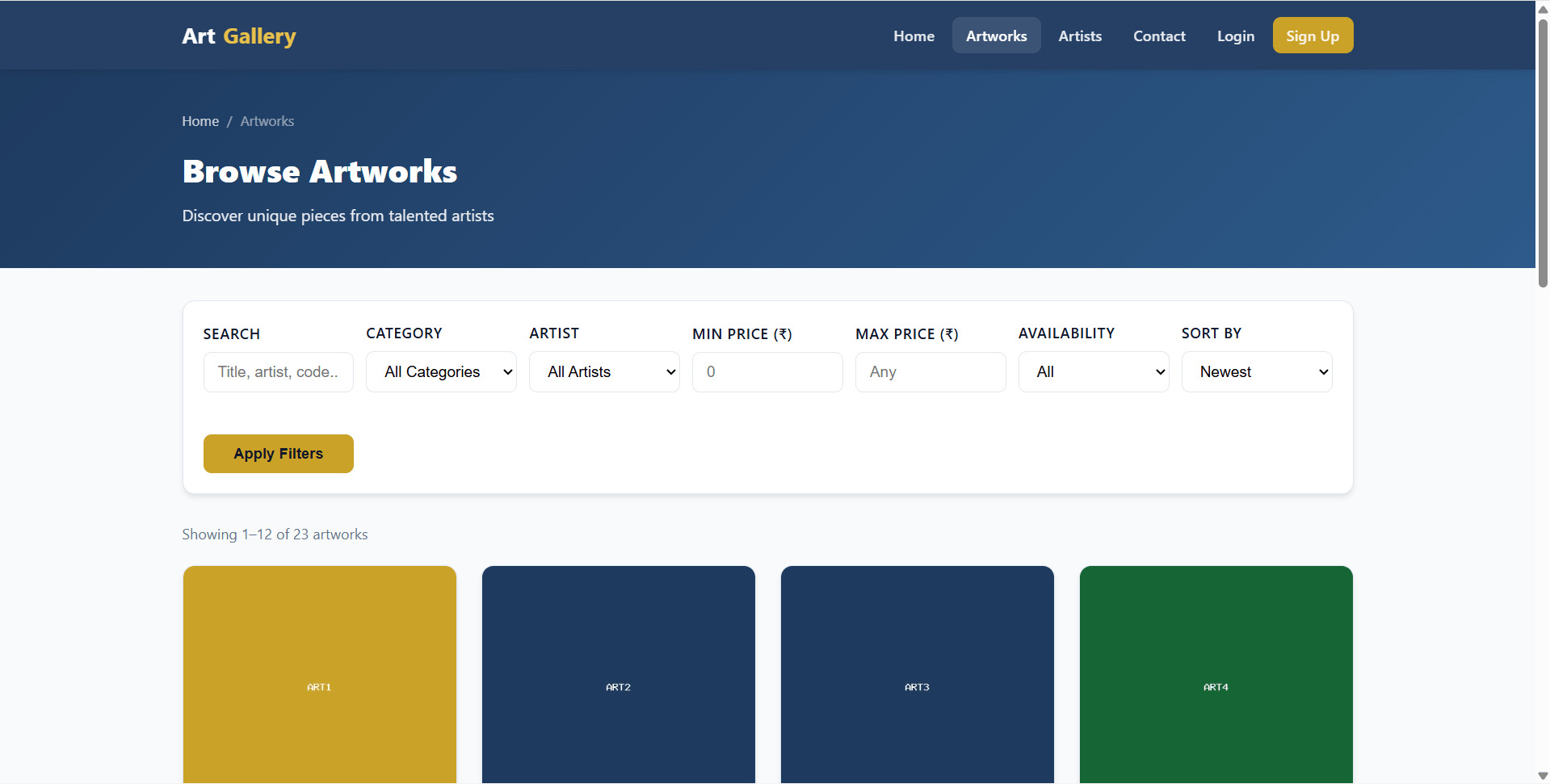Click the page scrollbar down arrow
This screenshot has width=1550, height=784.
[1543, 776]
